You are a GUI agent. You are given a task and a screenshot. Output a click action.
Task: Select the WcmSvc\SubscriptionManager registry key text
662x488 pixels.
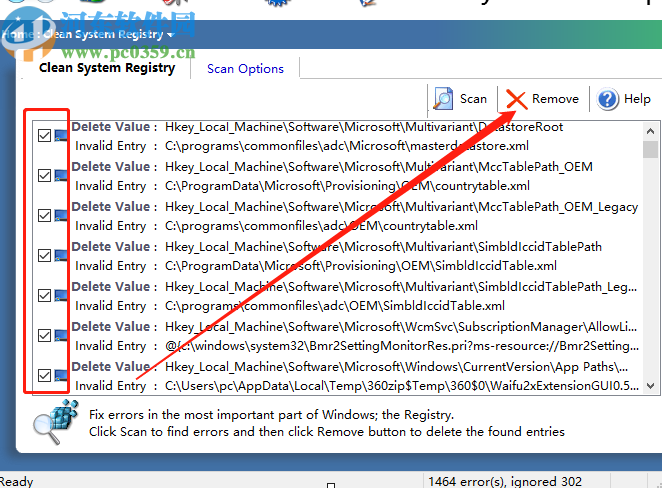pos(401,327)
